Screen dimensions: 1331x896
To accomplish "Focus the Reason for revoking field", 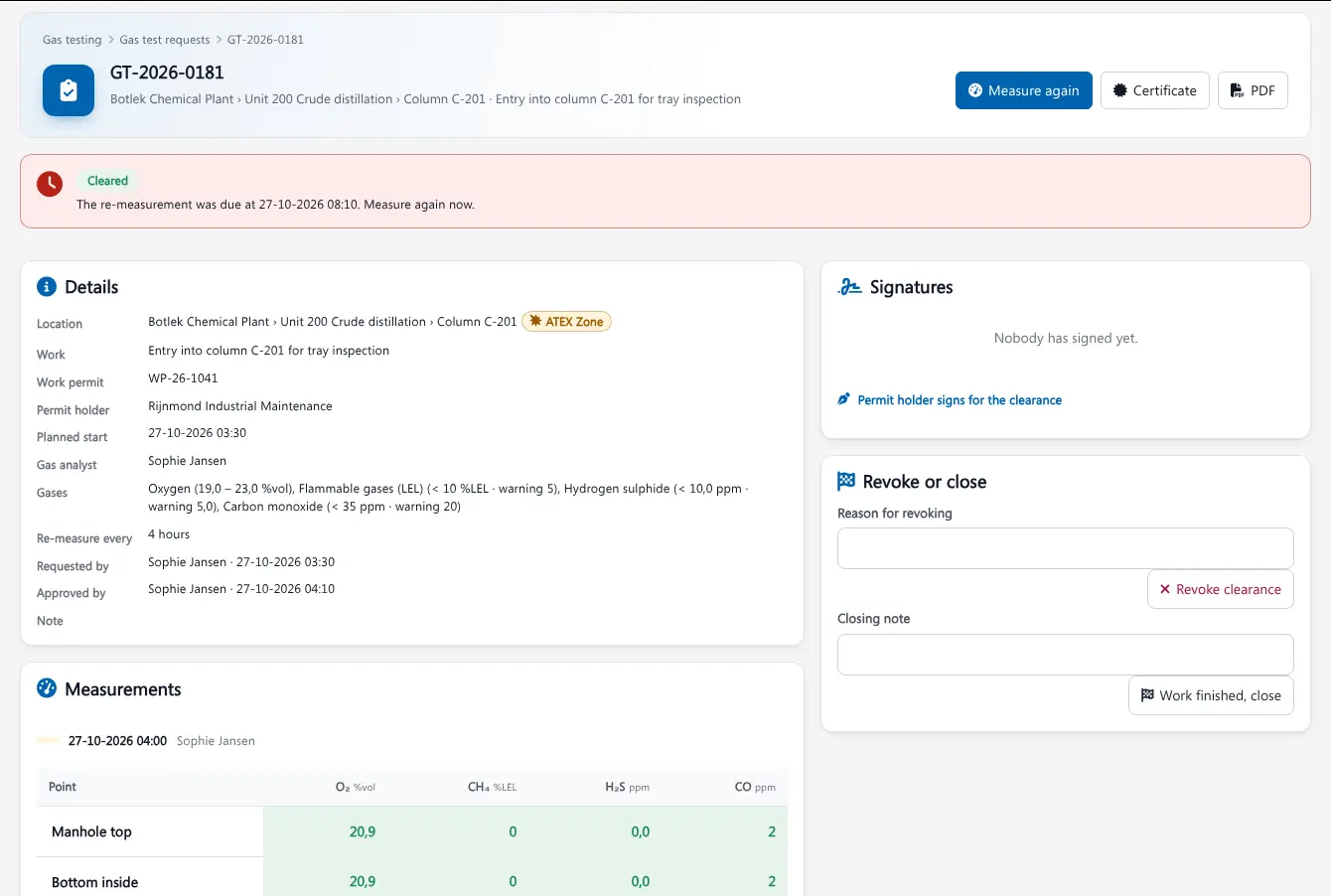I will [1066, 548].
